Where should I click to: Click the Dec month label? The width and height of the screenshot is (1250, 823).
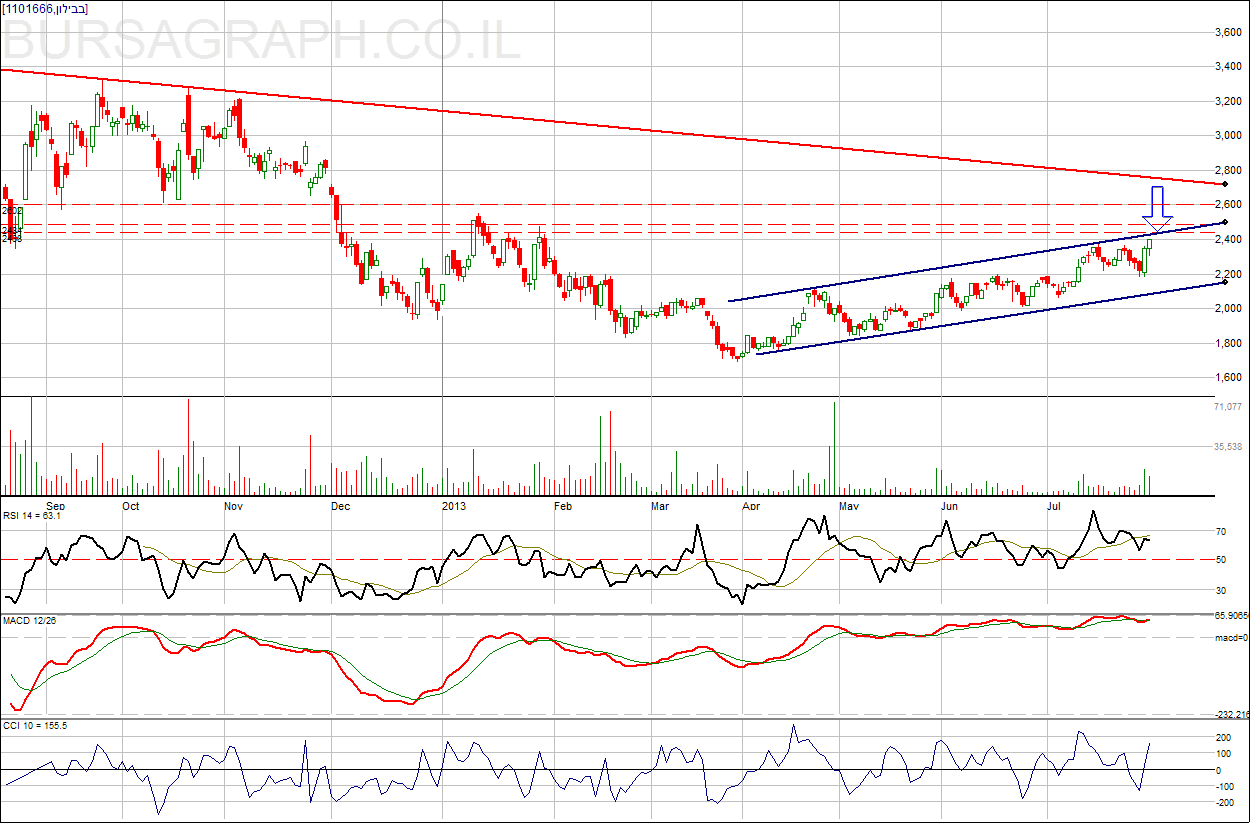[340, 506]
